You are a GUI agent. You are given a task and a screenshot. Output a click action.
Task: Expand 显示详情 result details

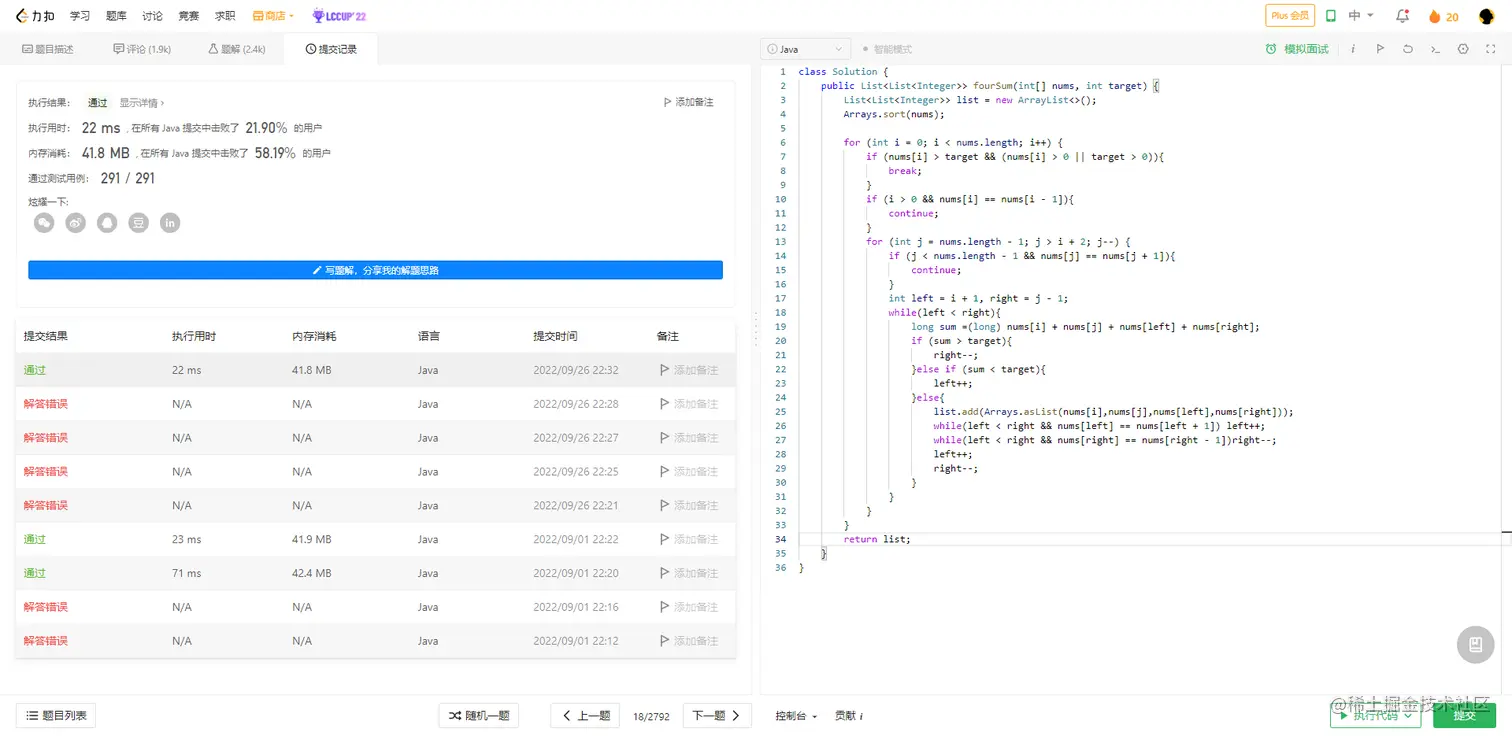[x=142, y=102]
